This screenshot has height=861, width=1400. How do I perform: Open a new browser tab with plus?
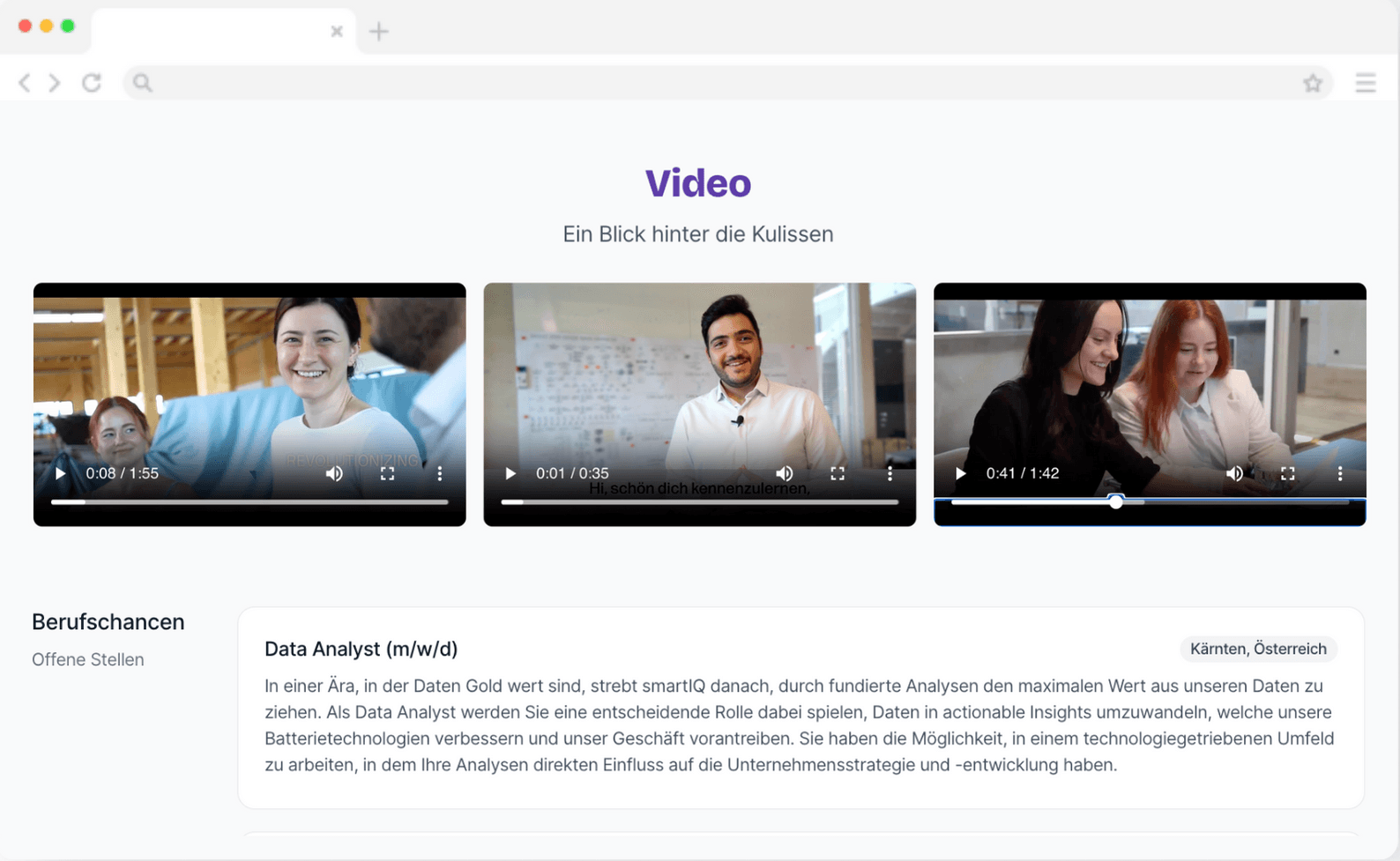[379, 32]
